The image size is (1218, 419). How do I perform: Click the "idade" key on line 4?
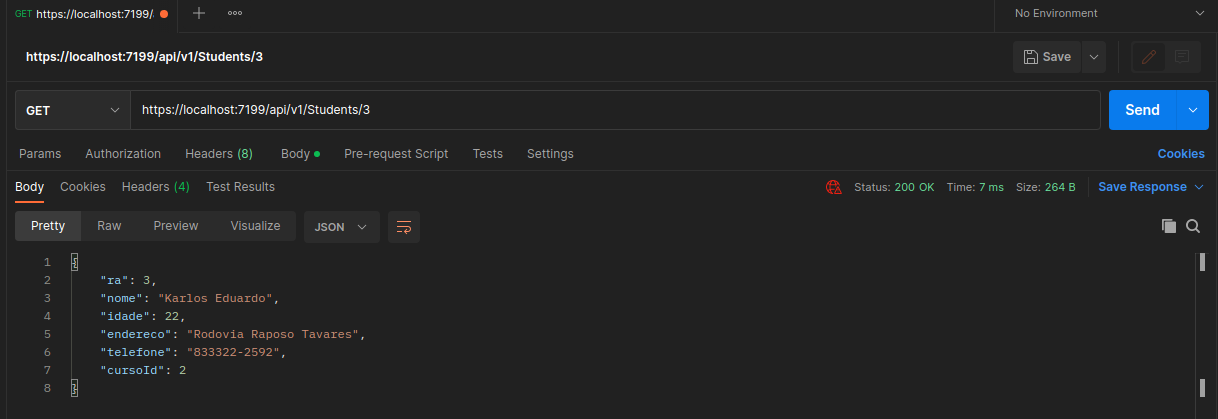point(125,316)
